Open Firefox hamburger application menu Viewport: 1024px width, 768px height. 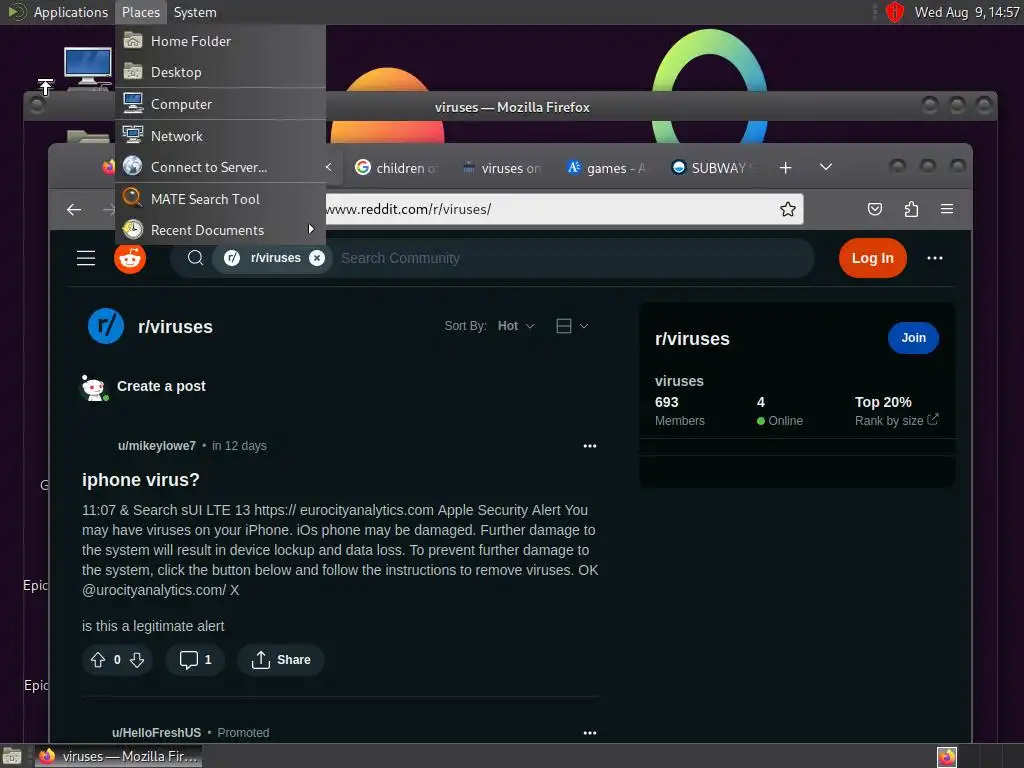click(947, 209)
